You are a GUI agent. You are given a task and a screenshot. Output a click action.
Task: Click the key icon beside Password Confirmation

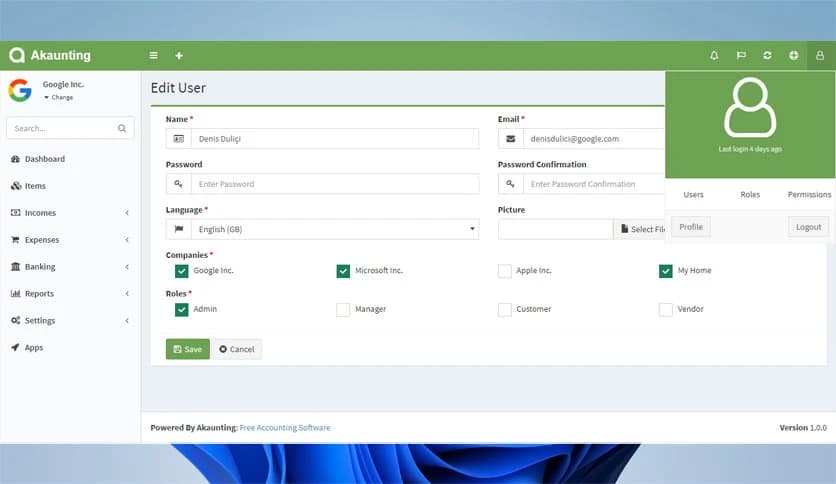coord(511,184)
